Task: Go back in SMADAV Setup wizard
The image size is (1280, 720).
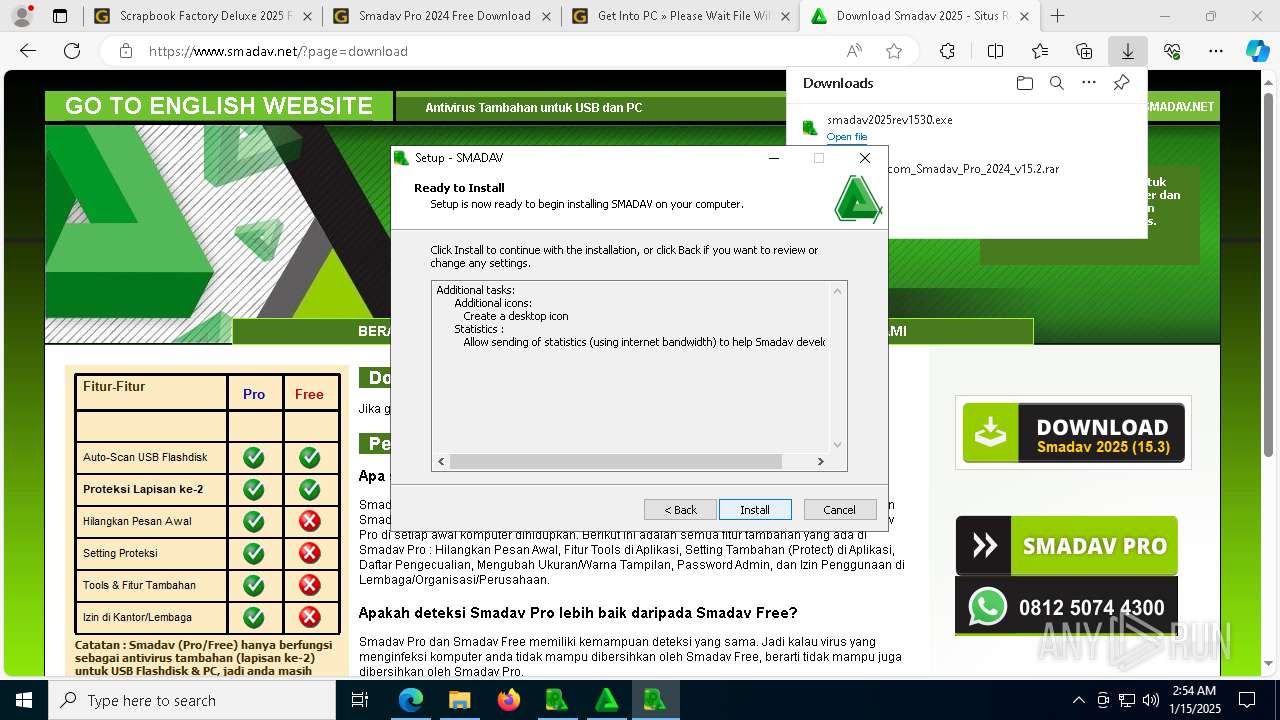Action: (x=680, y=509)
